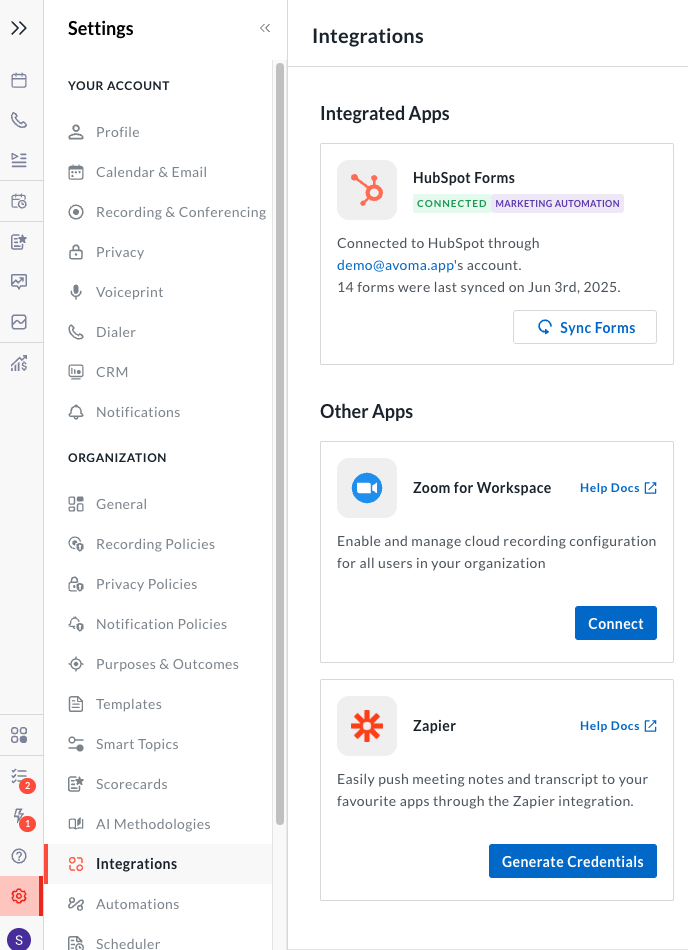Image resolution: width=688 pixels, height=950 pixels.
Task: Open the revenue analytics chart icon
Action: coord(21,362)
